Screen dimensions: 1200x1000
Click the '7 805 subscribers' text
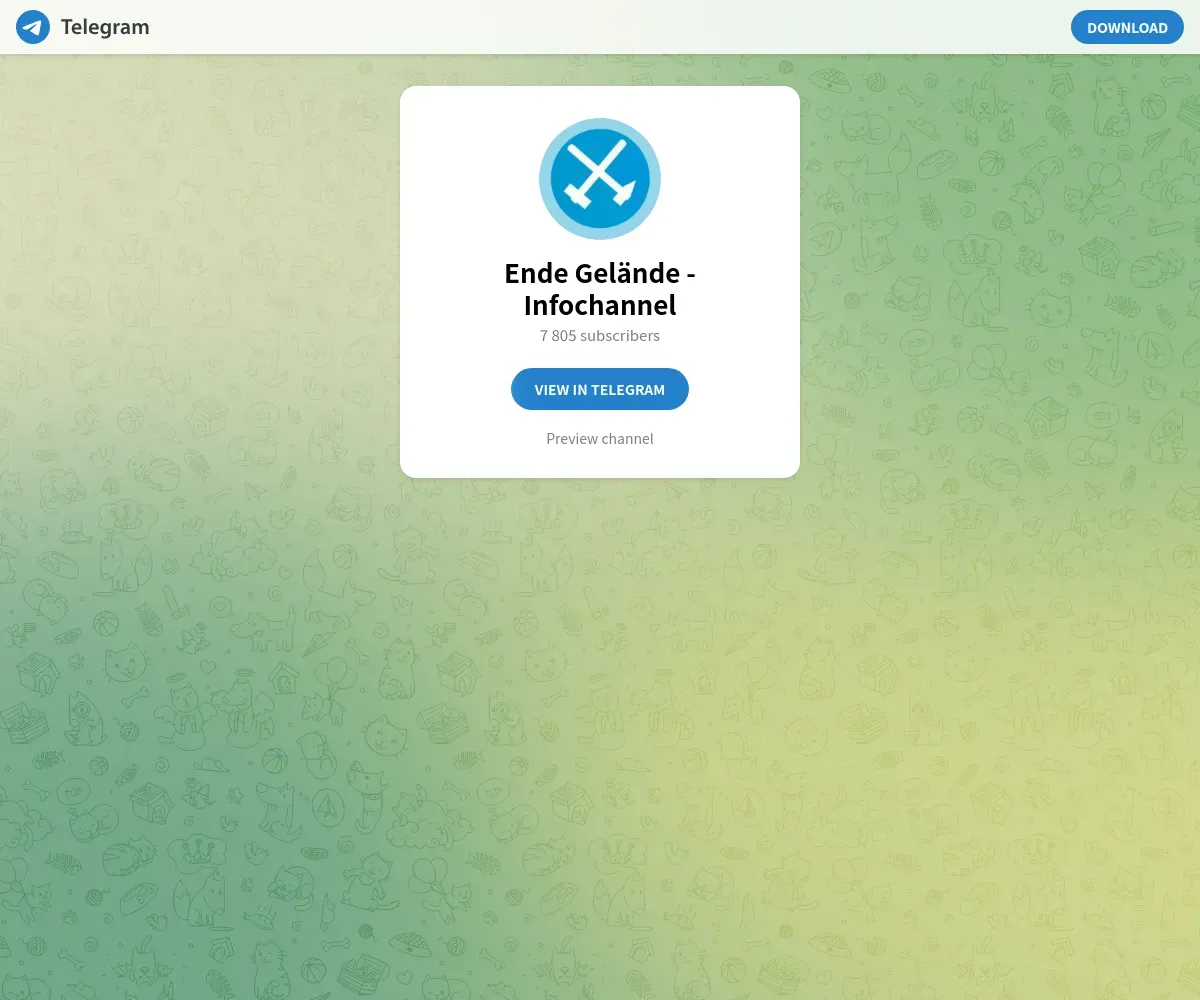point(600,336)
